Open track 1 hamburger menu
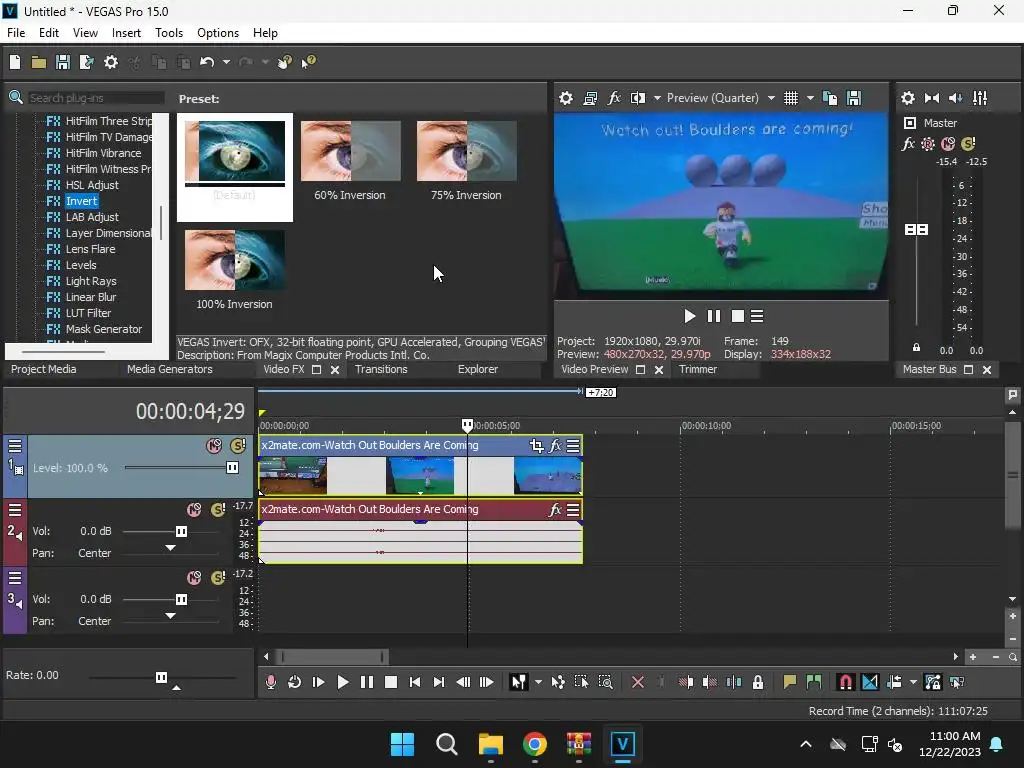 (15, 446)
